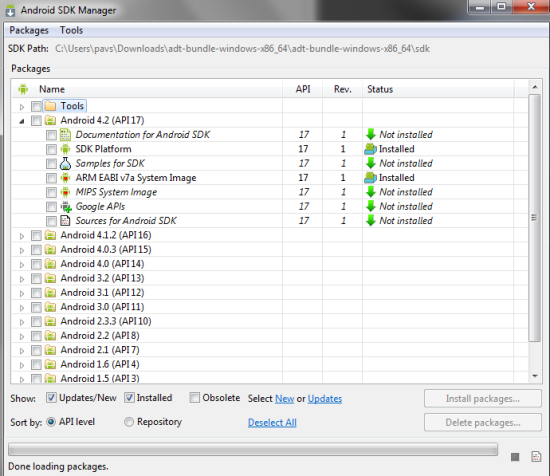Expand the Android 4.1.2 (API 16) node

pos(22,236)
